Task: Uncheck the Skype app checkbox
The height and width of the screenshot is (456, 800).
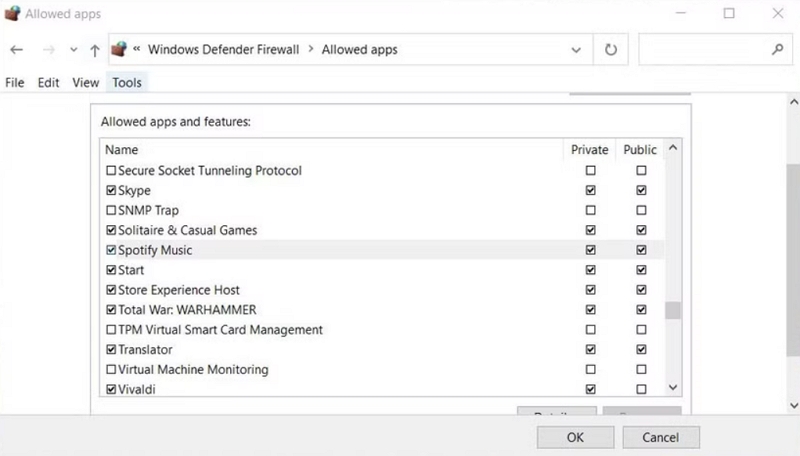Action: (111, 190)
